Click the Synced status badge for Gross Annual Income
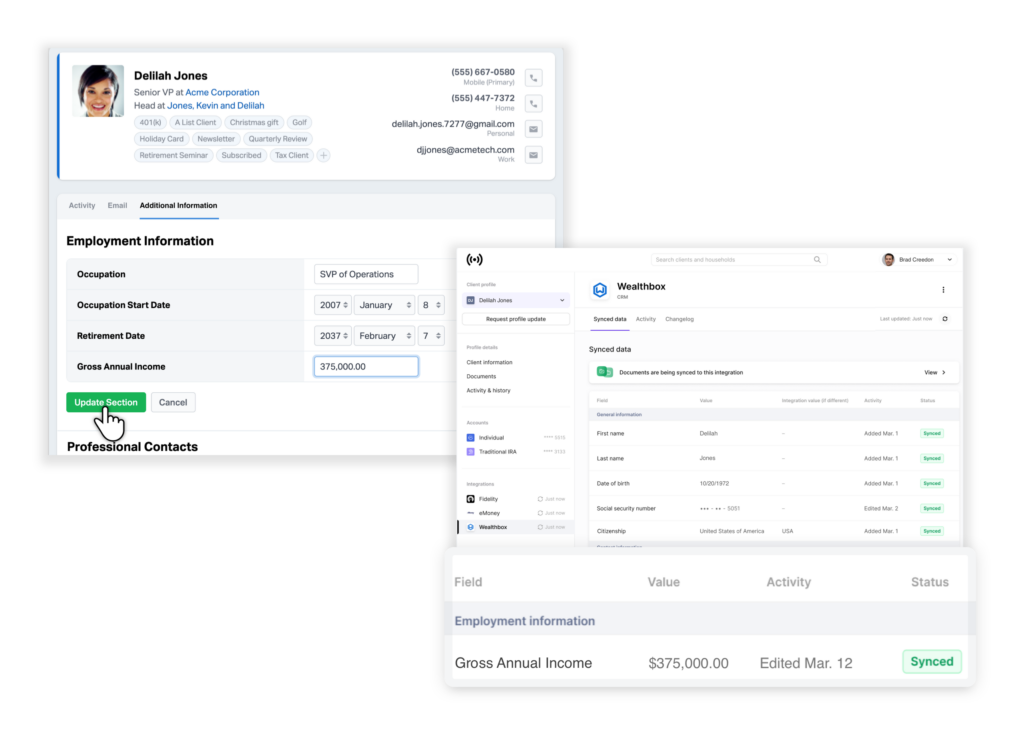Screen dimensions: 1024x735 click(931, 661)
